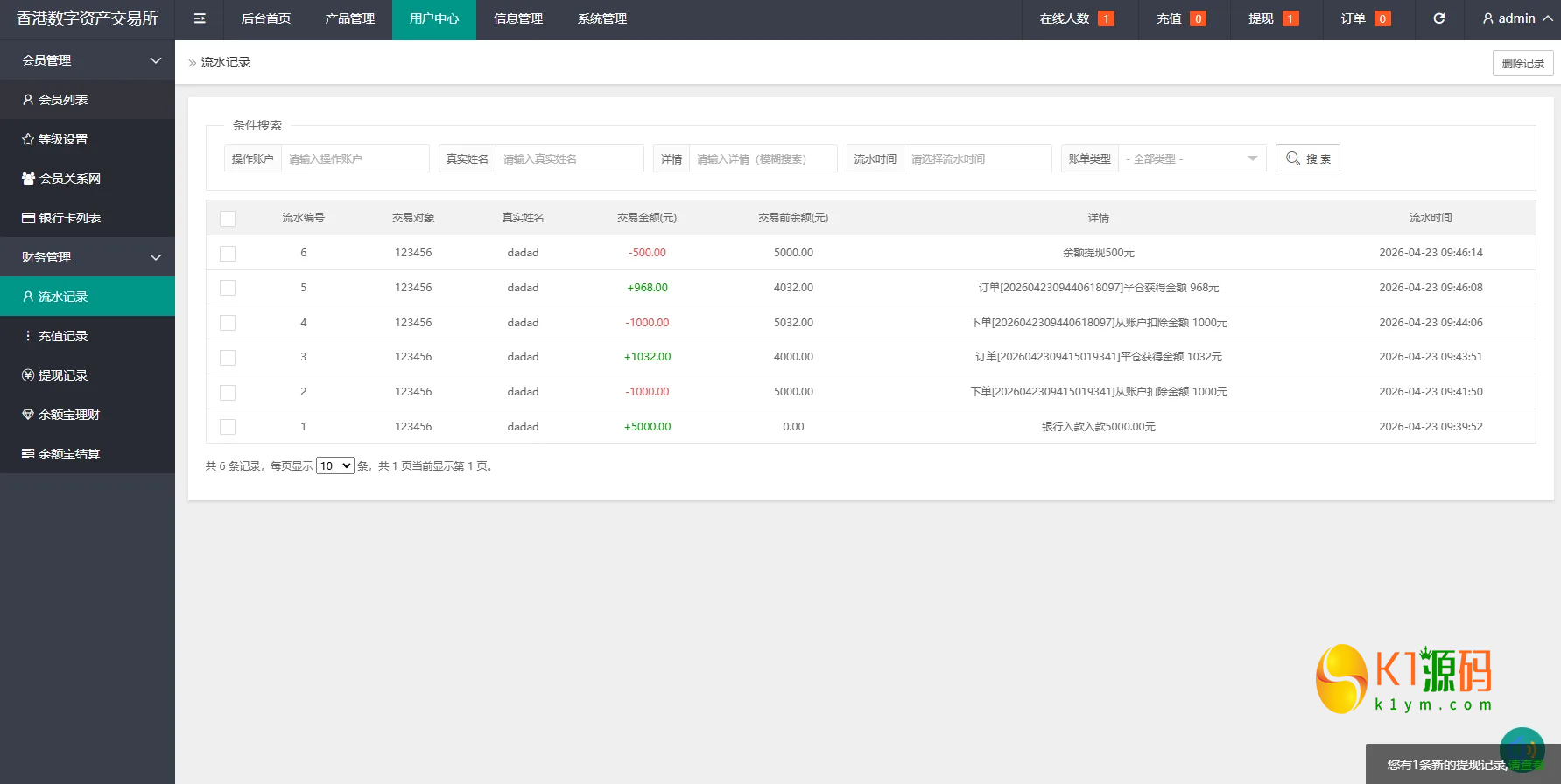Click the 交易金额(元) column header
This screenshot has height=784, width=1561.
coord(647,218)
